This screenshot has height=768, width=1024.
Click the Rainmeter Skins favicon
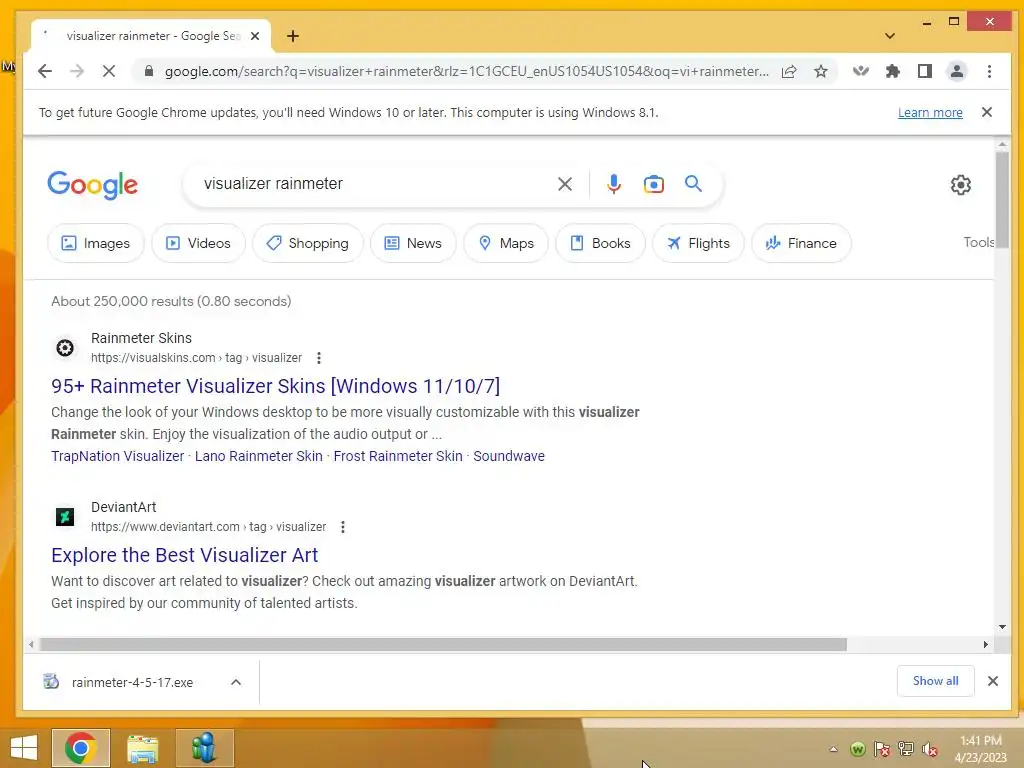click(65, 348)
